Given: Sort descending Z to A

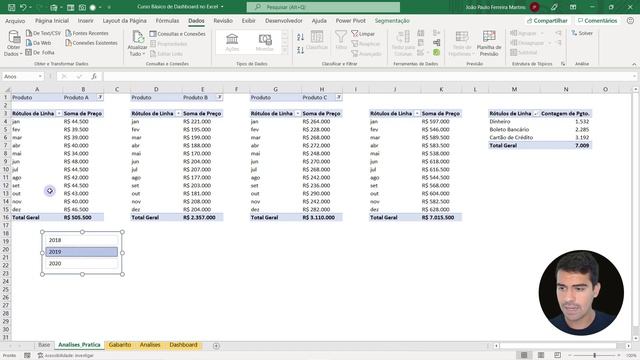Looking at the screenshot, I should 300,50.
